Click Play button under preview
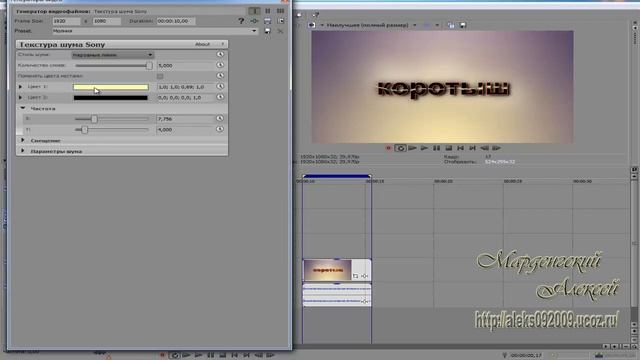 pos(424,148)
